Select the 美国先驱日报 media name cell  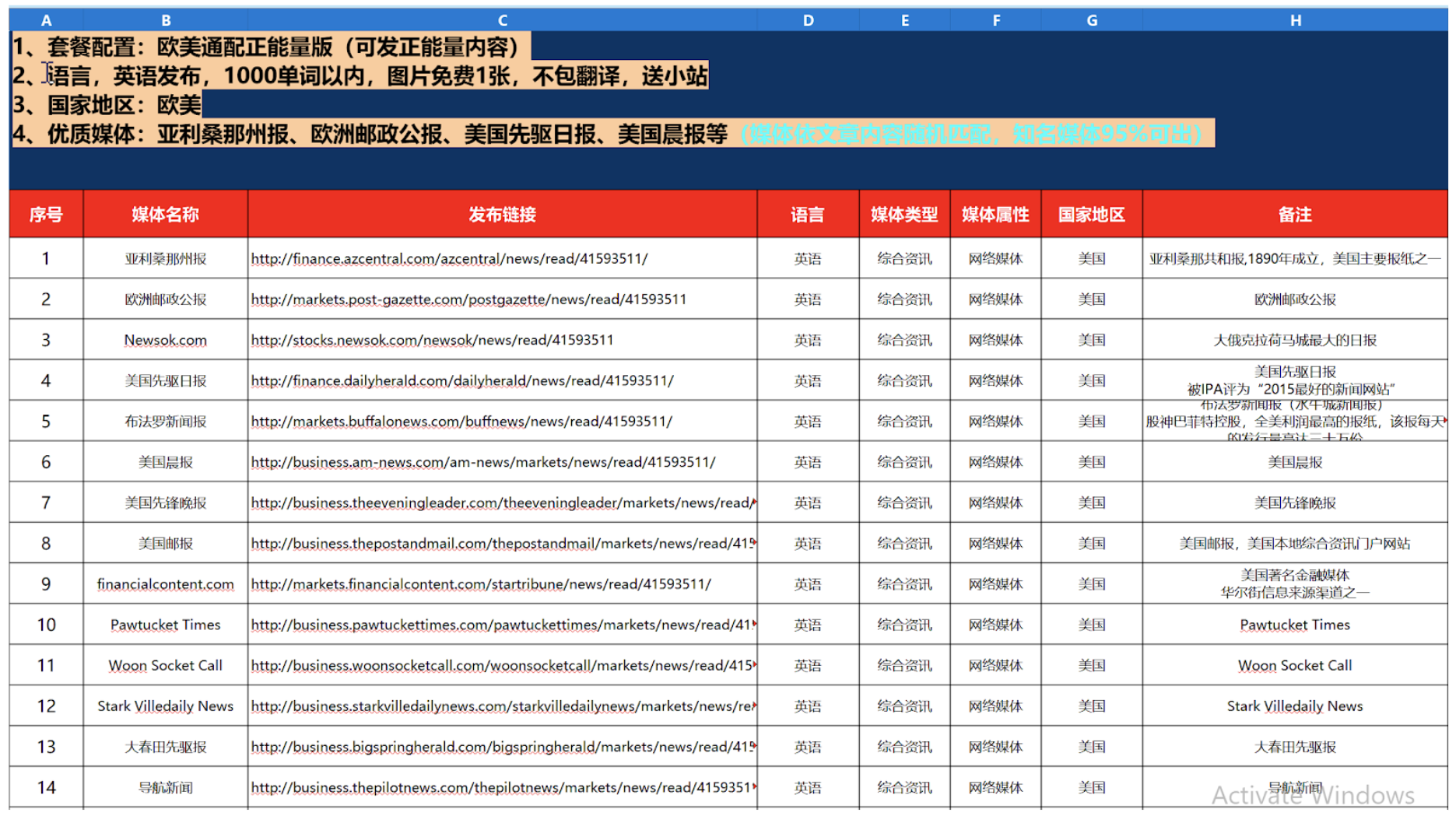(x=166, y=380)
